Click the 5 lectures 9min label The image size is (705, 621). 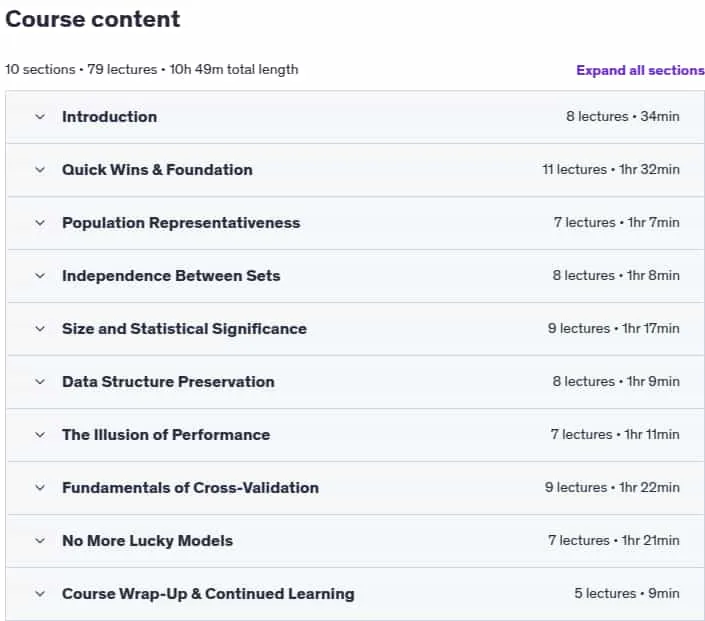(x=627, y=594)
